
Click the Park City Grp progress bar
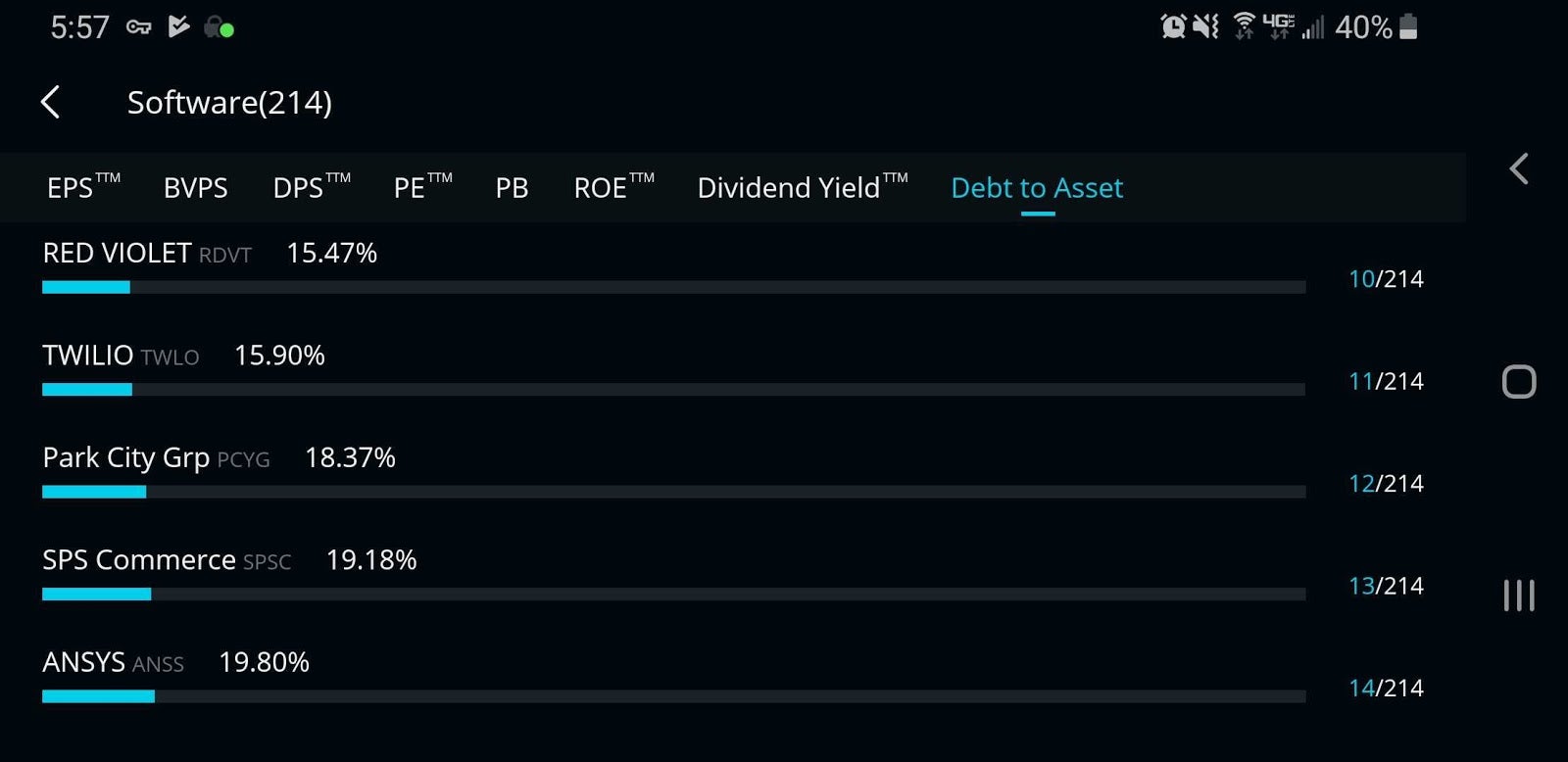click(673, 492)
